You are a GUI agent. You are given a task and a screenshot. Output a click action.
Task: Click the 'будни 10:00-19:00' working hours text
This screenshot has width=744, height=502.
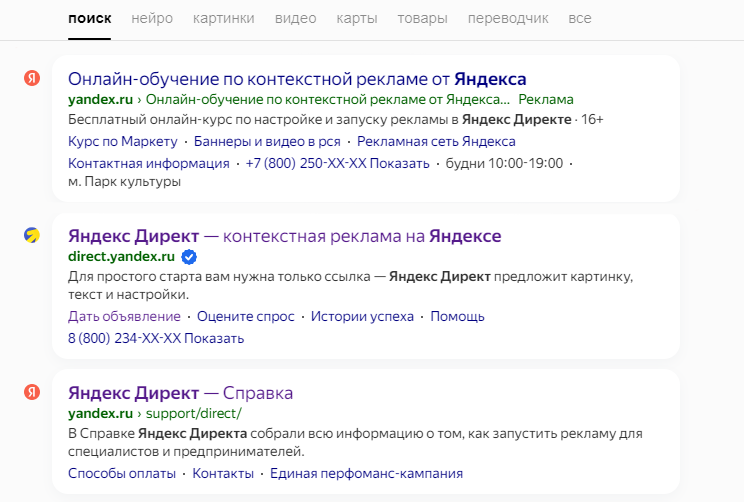504,163
